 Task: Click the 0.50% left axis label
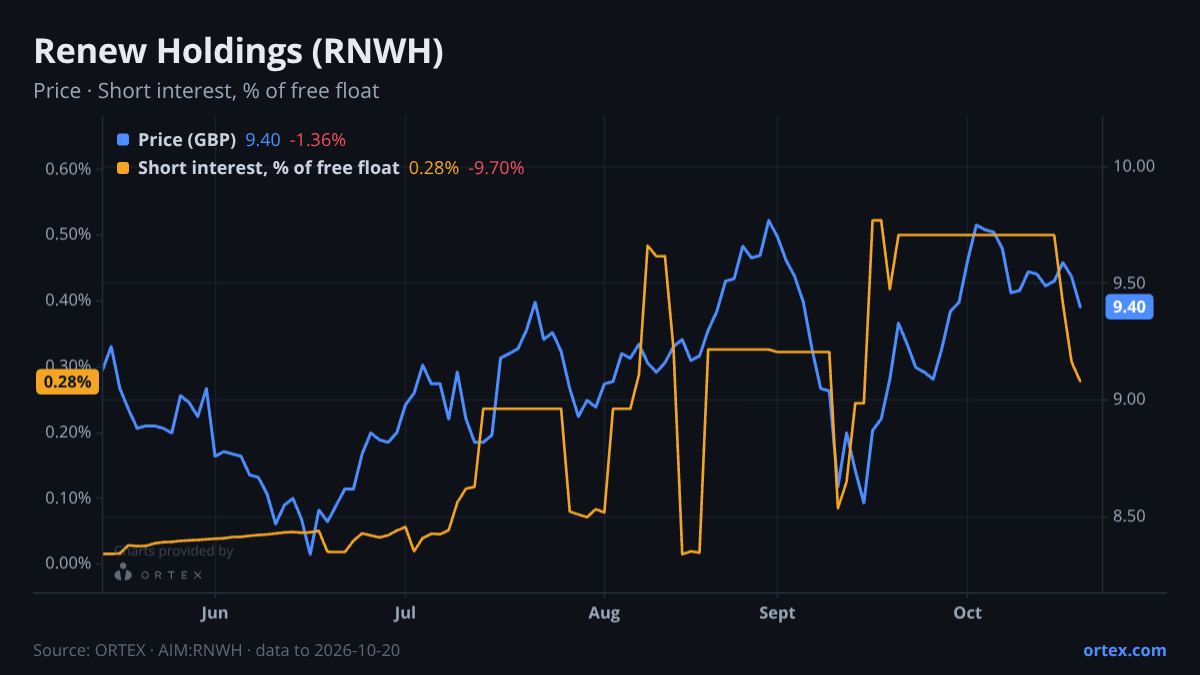pos(68,235)
